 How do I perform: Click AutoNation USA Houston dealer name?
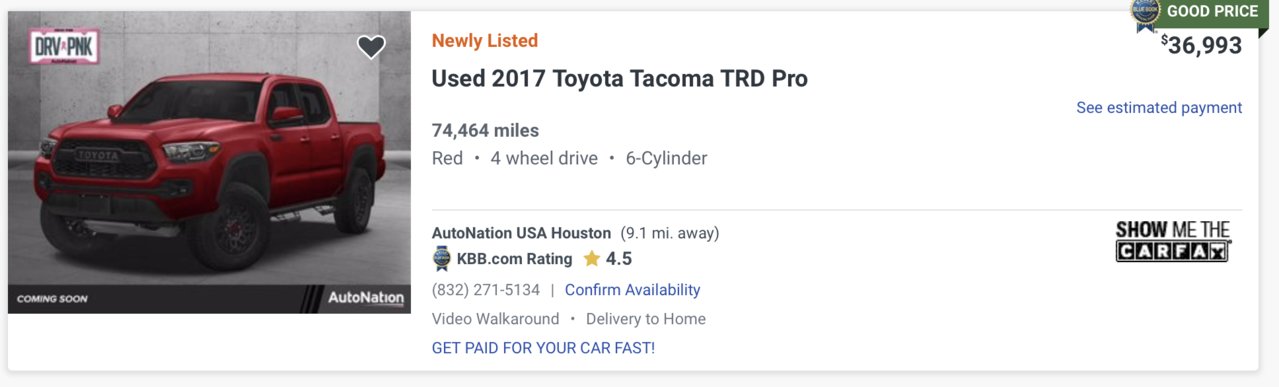(x=522, y=233)
